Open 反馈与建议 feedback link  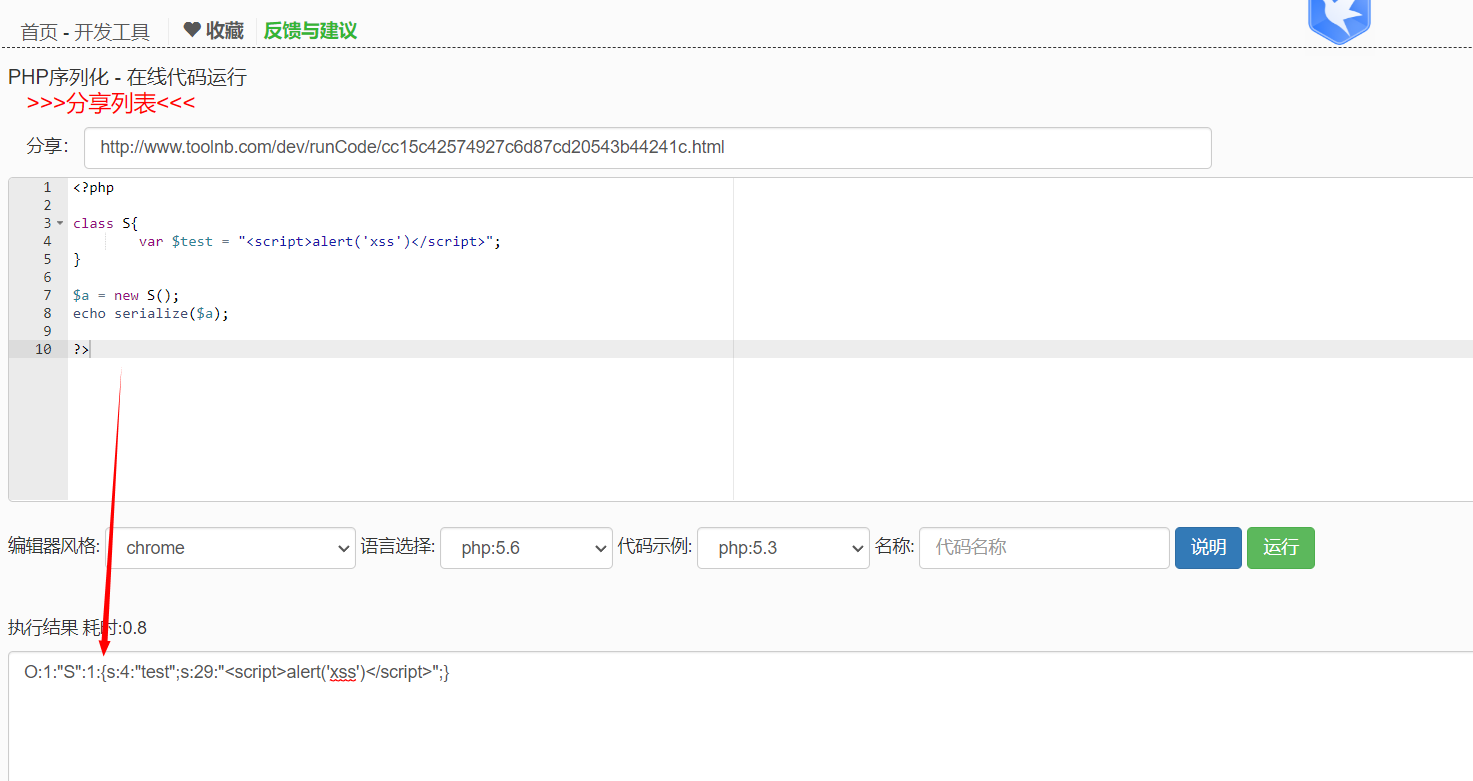point(310,31)
